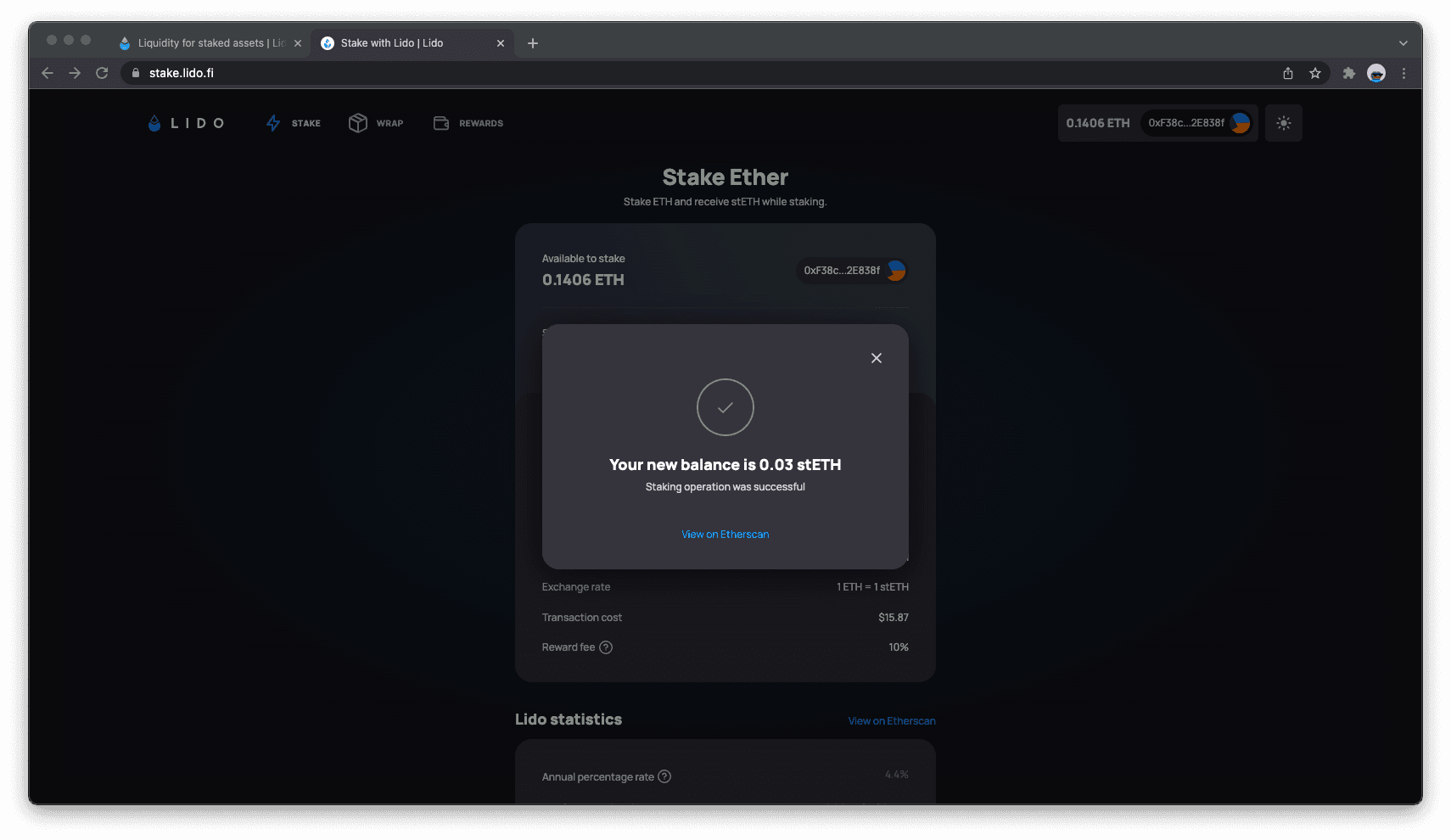
Task: Close the staking success dialog
Action: click(877, 358)
